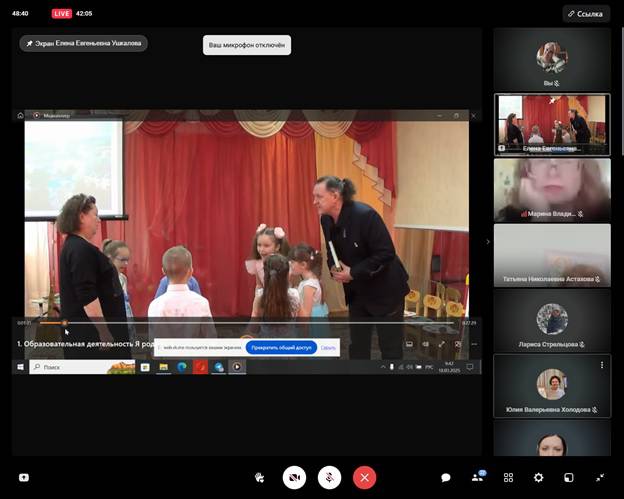This screenshot has height=499, width=624.
Task: Open more options (…) in media player
Action: coord(474,344)
